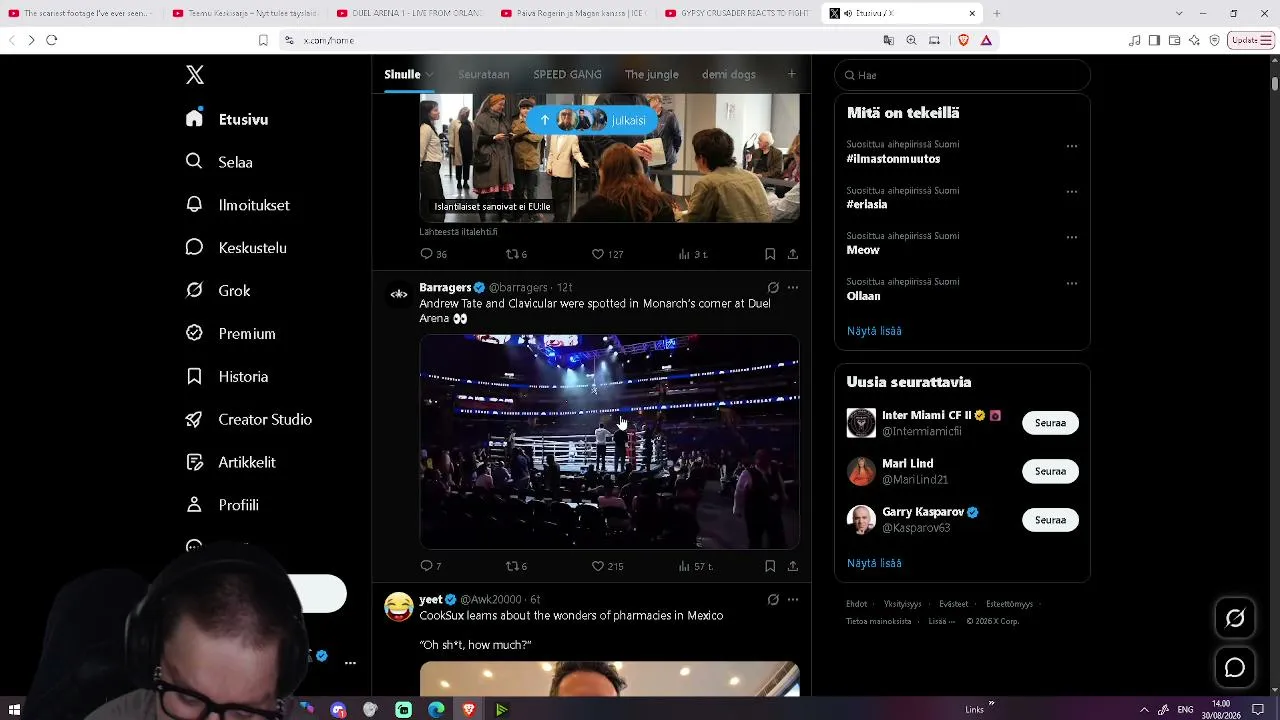Reload the page in the browser toolbar
Viewport: 1280px width, 720px height.
(x=52, y=40)
